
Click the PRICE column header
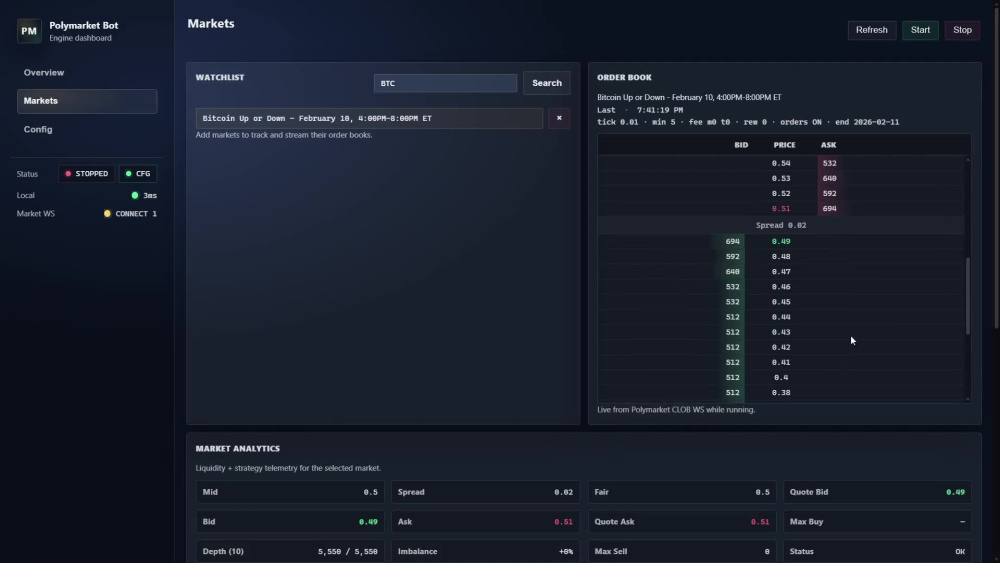(x=784, y=145)
